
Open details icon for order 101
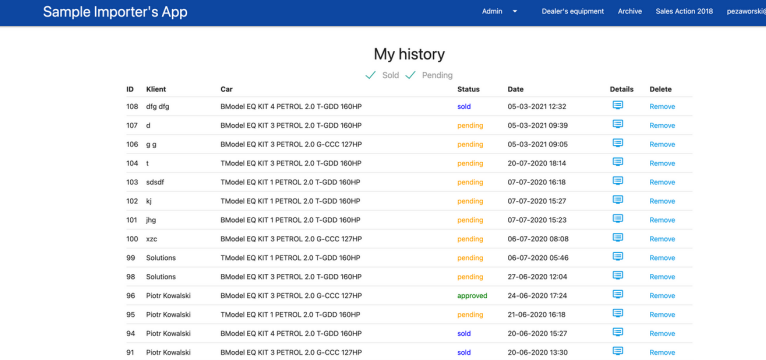[x=617, y=218]
